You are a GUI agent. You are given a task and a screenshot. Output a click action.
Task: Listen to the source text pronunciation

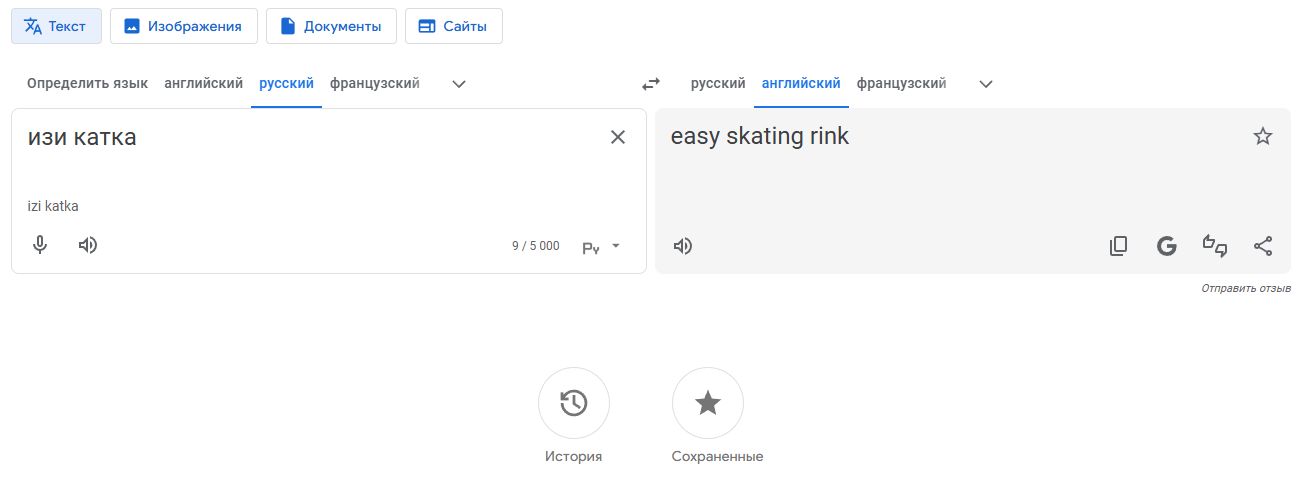point(88,245)
